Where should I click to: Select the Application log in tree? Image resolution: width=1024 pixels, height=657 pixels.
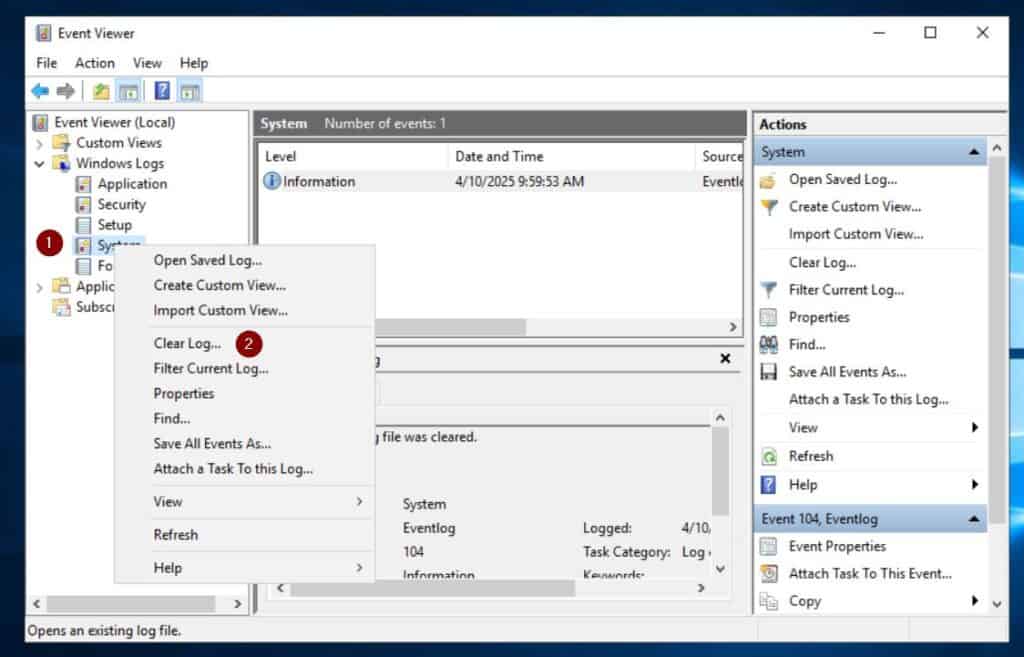tap(133, 184)
